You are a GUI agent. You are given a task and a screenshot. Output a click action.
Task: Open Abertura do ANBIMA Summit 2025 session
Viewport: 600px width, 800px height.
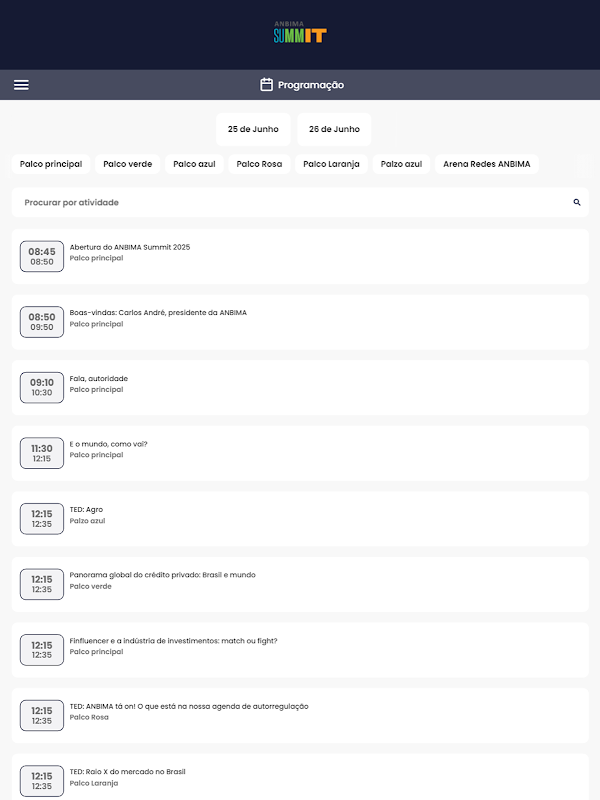click(300, 256)
